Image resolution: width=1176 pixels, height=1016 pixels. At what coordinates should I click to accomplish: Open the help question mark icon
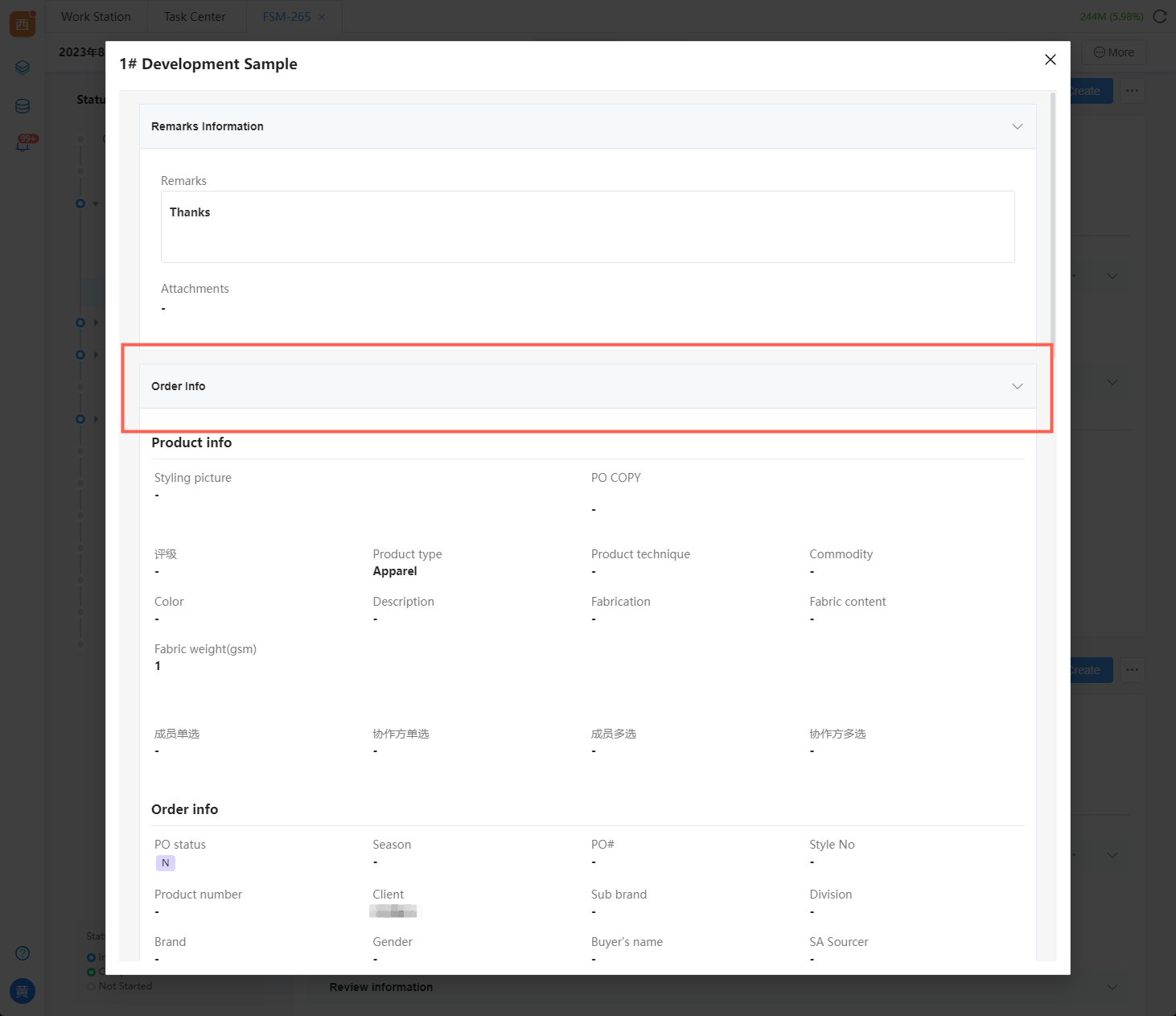(23, 953)
